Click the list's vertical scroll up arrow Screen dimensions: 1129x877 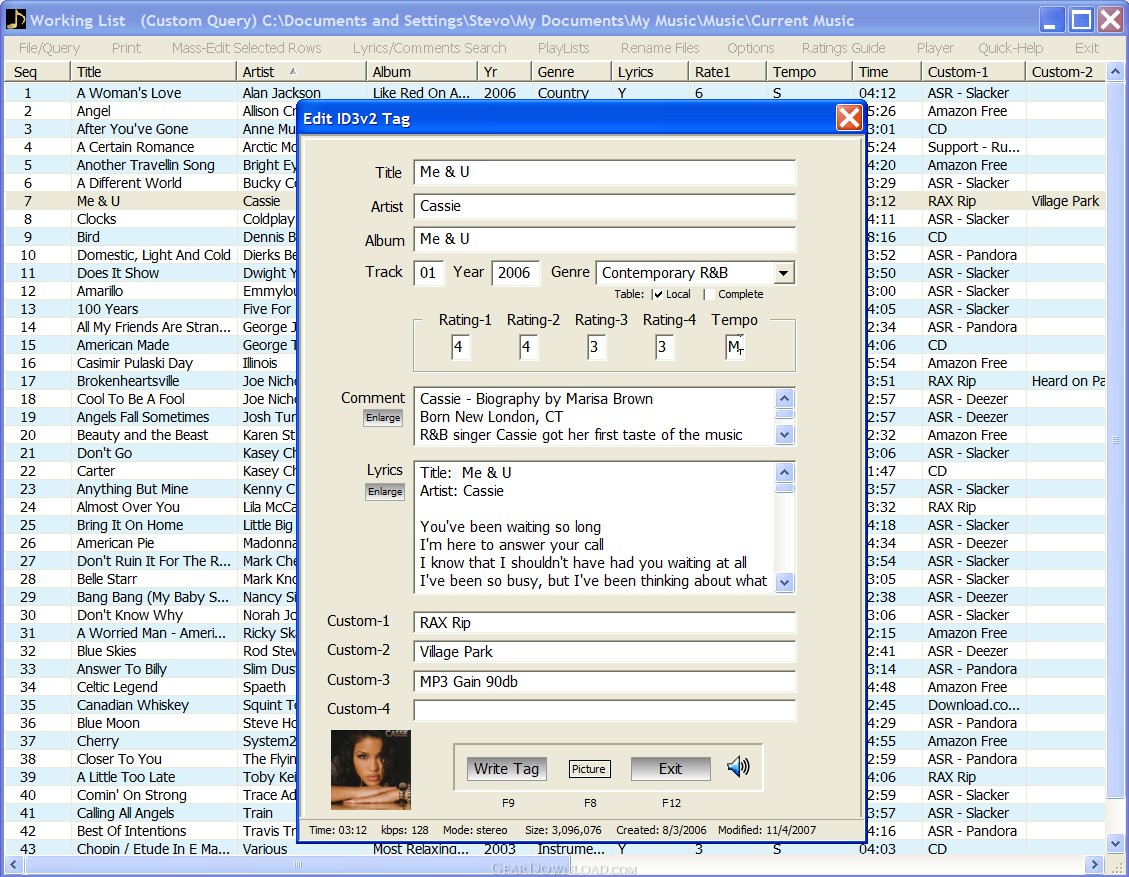1115,72
